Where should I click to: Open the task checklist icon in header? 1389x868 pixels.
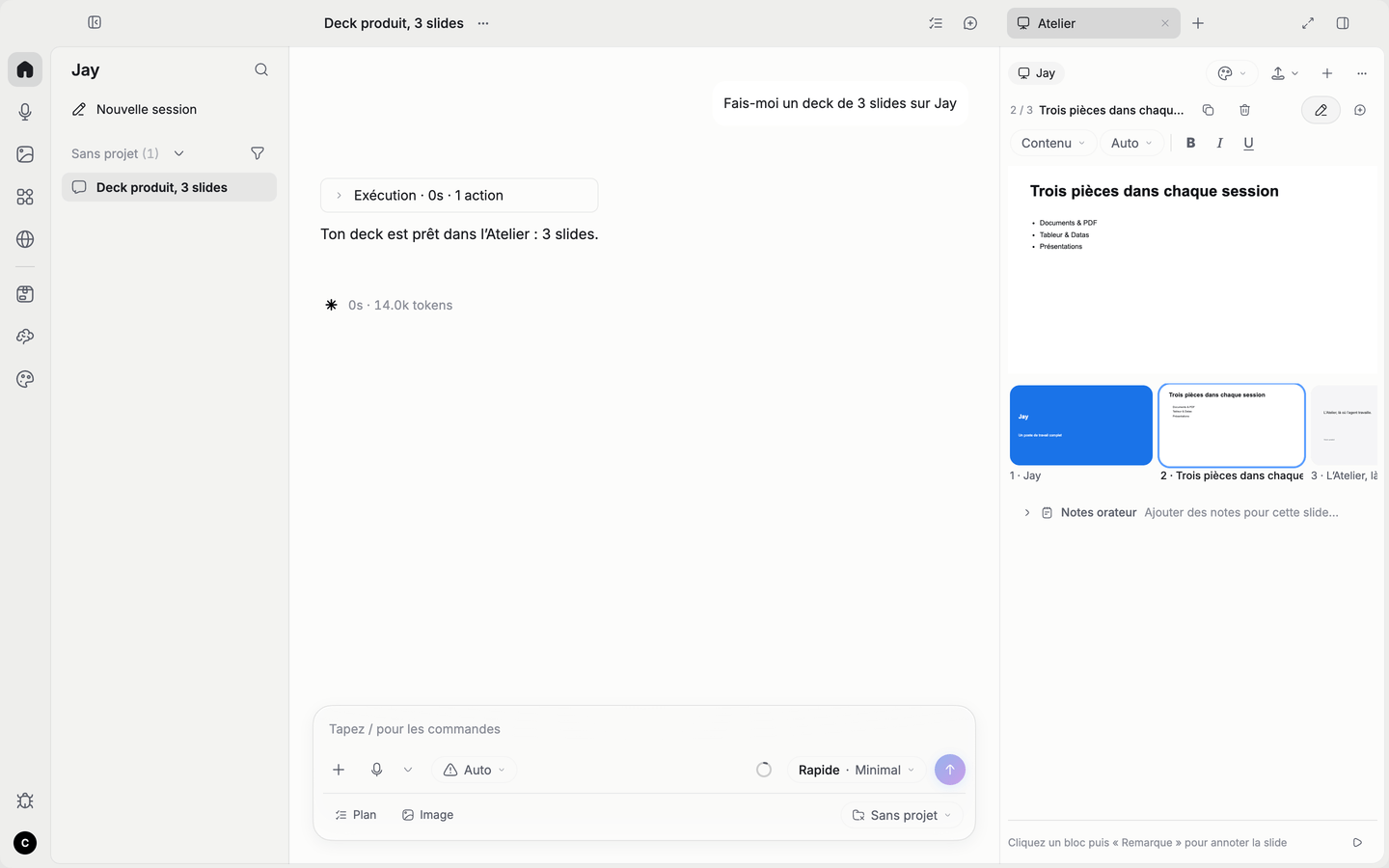[936, 23]
